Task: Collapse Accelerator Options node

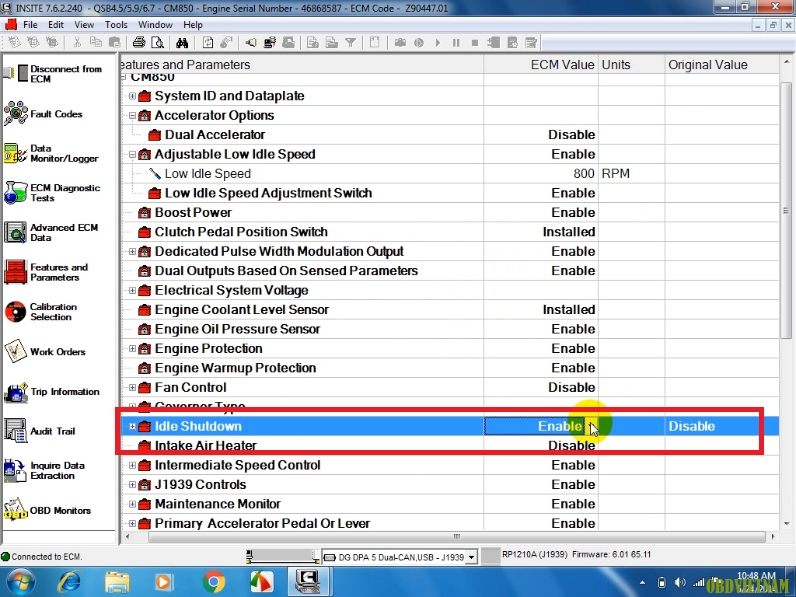Action: (132, 115)
